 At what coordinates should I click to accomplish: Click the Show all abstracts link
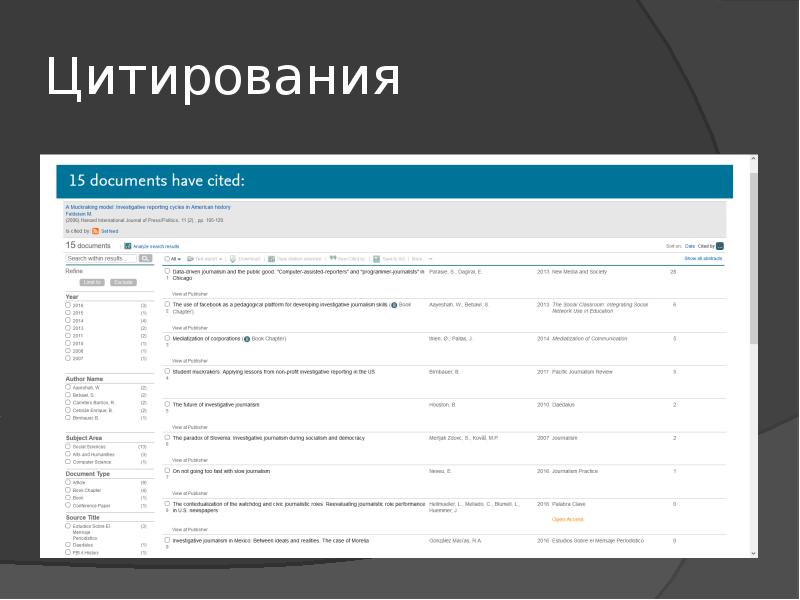coord(703,259)
